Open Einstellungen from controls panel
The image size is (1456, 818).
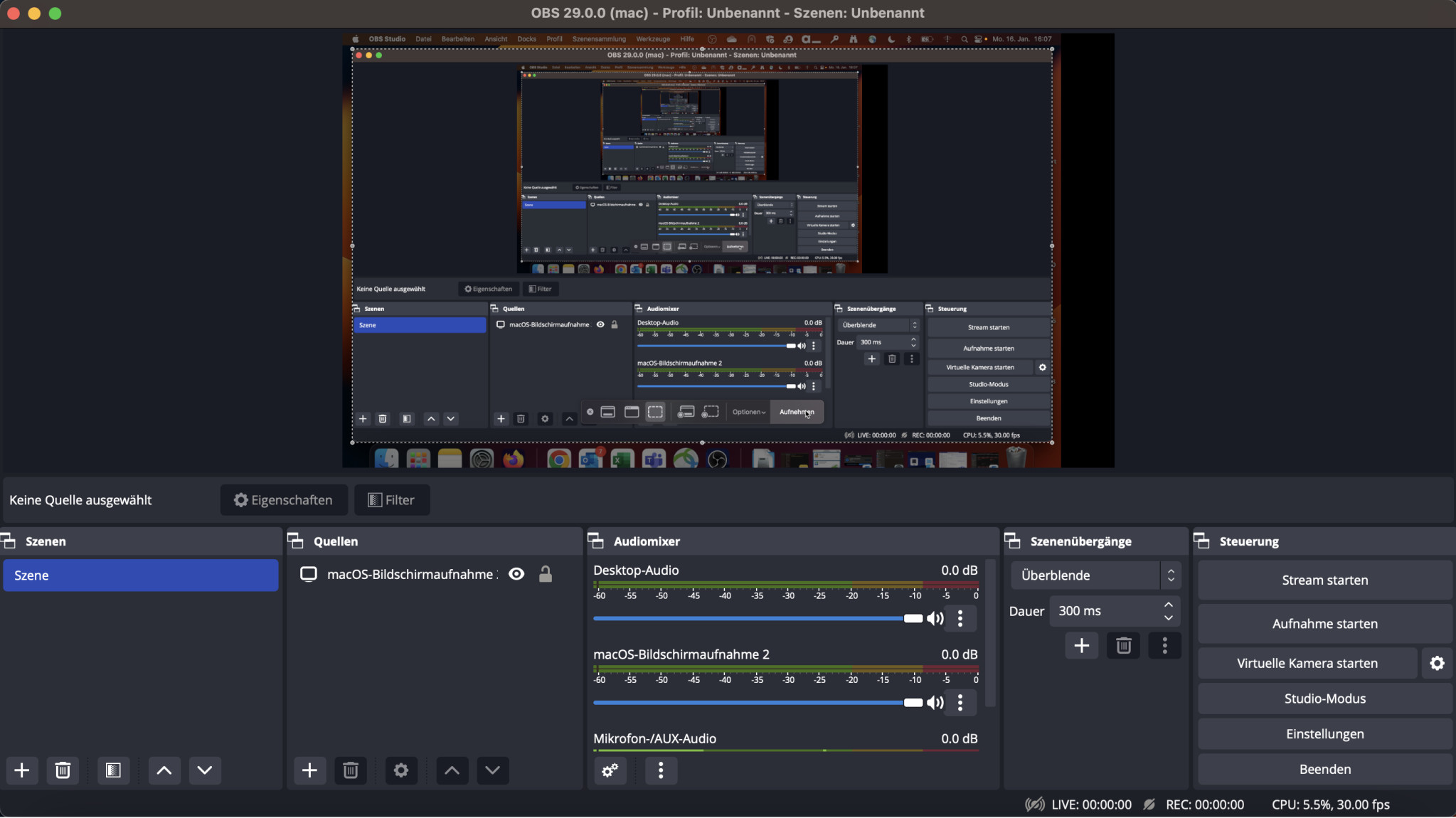tap(1324, 733)
